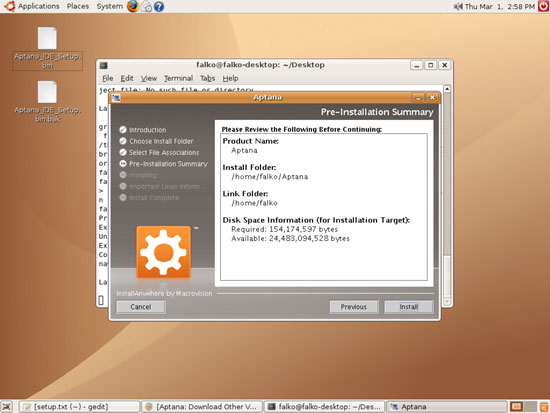Open the System menu
The height and width of the screenshot is (413, 550).
(x=110, y=6)
